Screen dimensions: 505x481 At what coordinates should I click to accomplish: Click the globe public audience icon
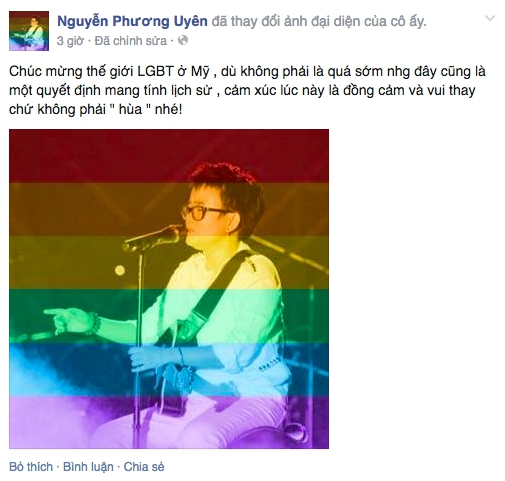[x=183, y=40]
